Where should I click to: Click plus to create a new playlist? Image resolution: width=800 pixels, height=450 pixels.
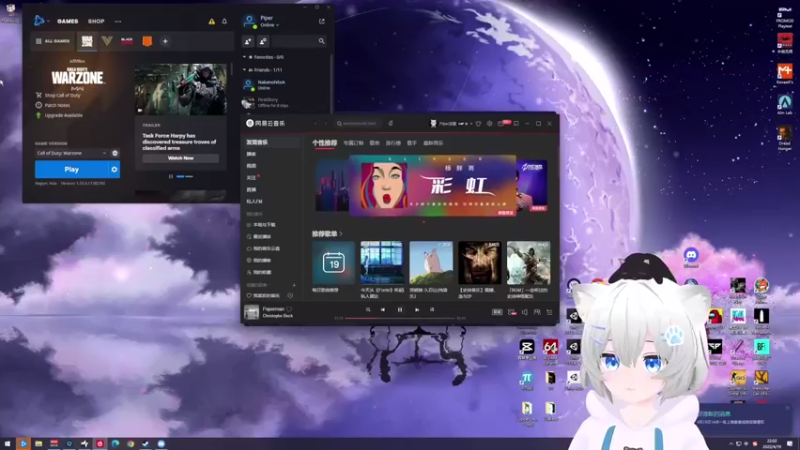pos(294,285)
